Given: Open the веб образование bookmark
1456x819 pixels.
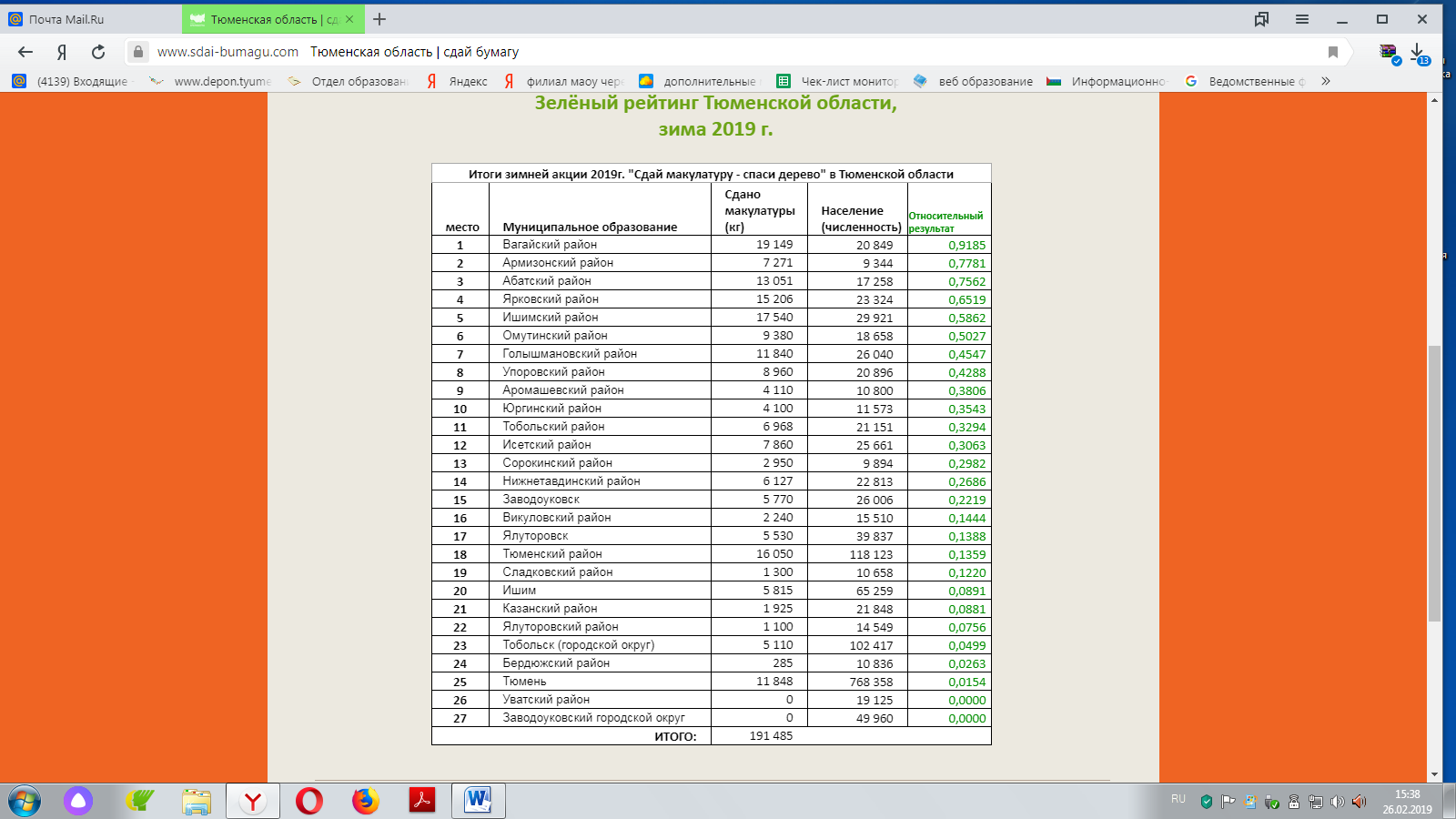Looking at the screenshot, I should 974,81.
